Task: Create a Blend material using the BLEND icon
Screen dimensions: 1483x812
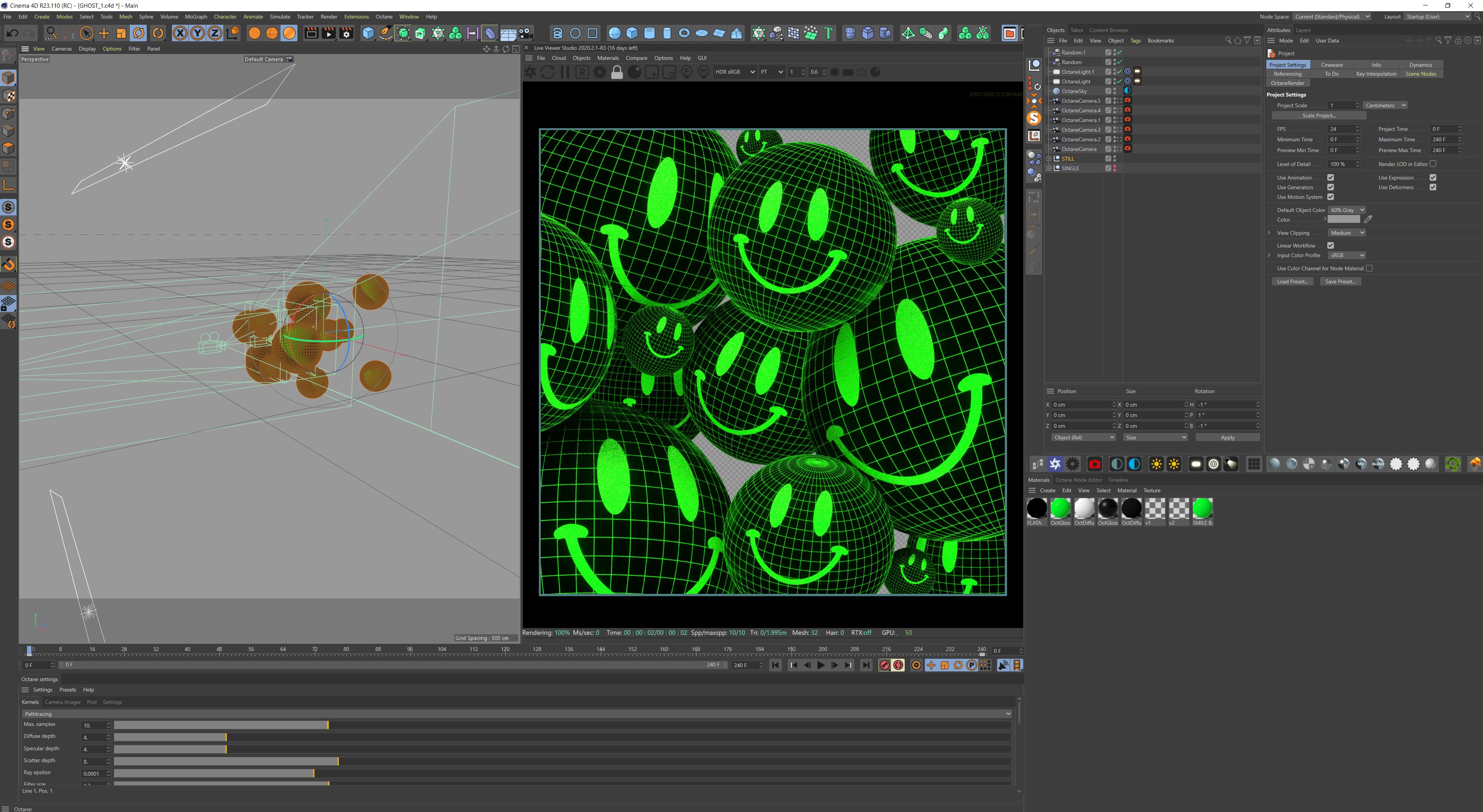Action: pos(1378,464)
